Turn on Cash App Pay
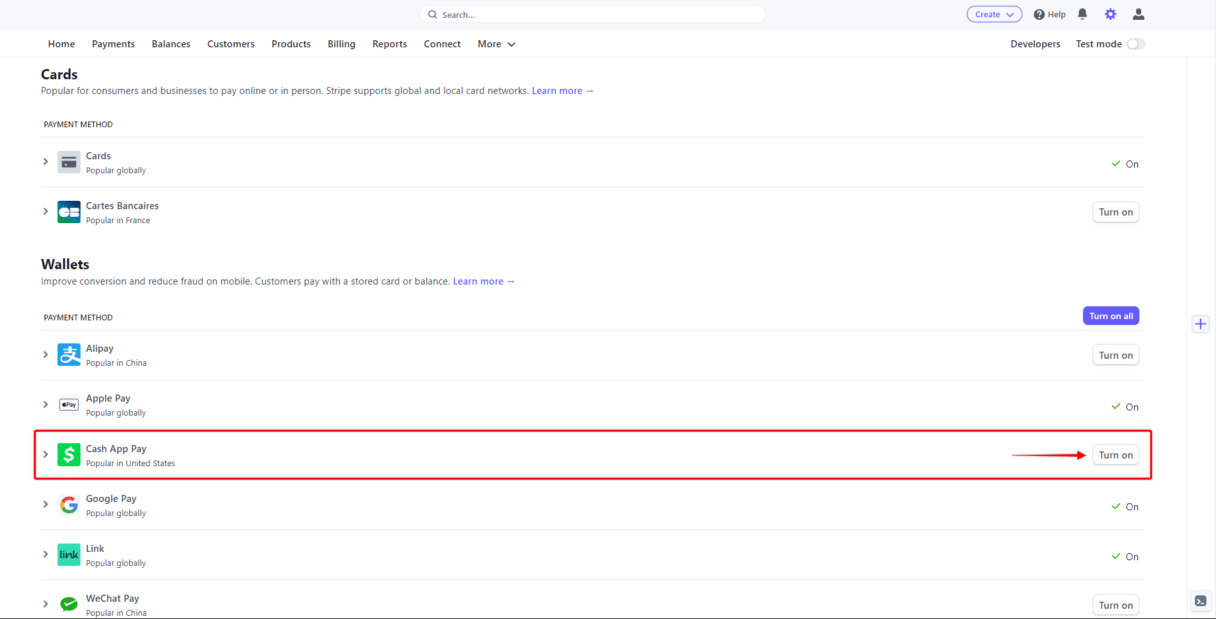Screen dimensions: 1216x619 [x=1116, y=455]
